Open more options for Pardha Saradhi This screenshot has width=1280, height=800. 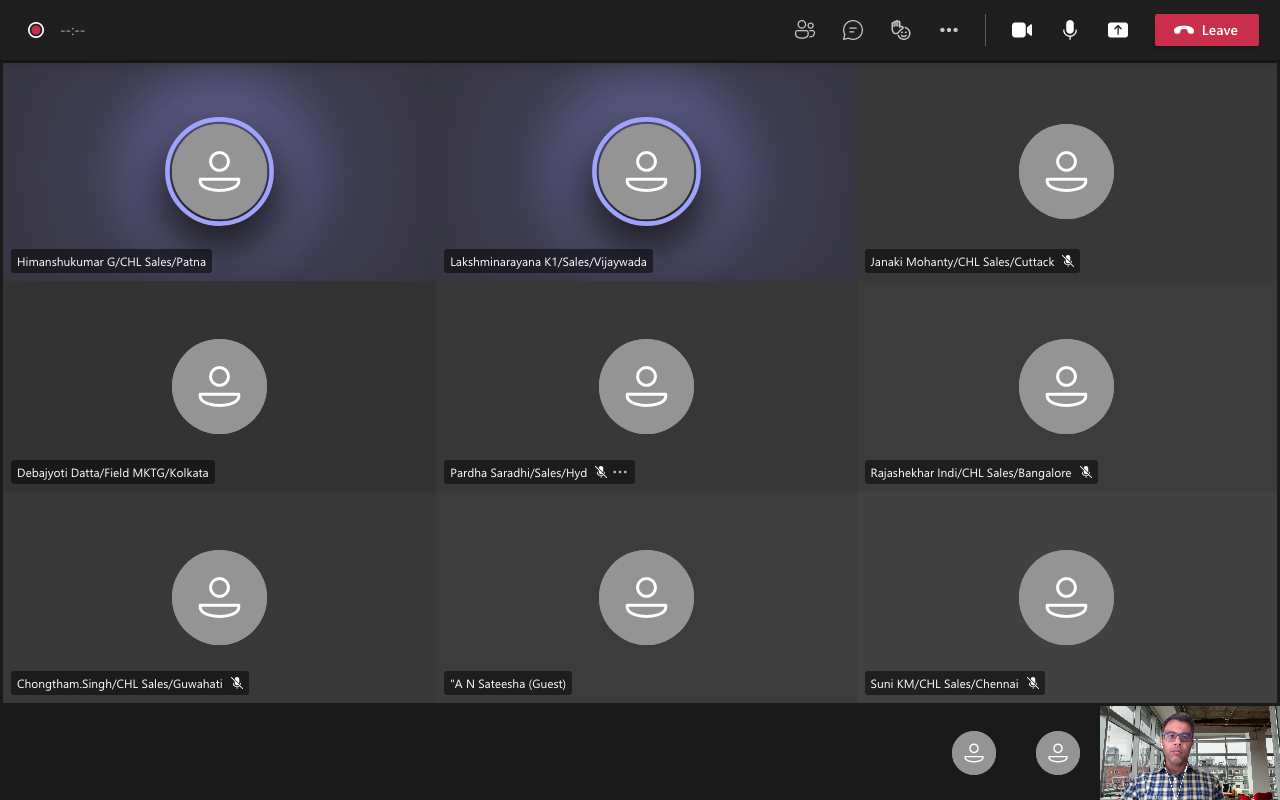[620, 472]
